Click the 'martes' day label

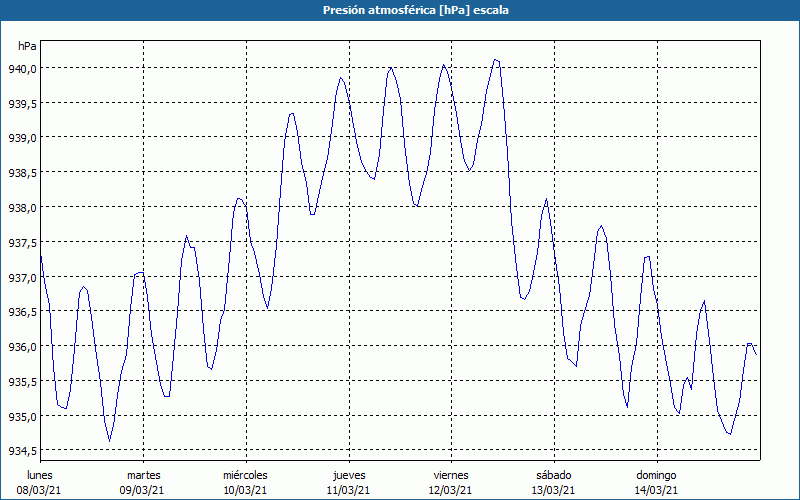pyautogui.click(x=144, y=475)
